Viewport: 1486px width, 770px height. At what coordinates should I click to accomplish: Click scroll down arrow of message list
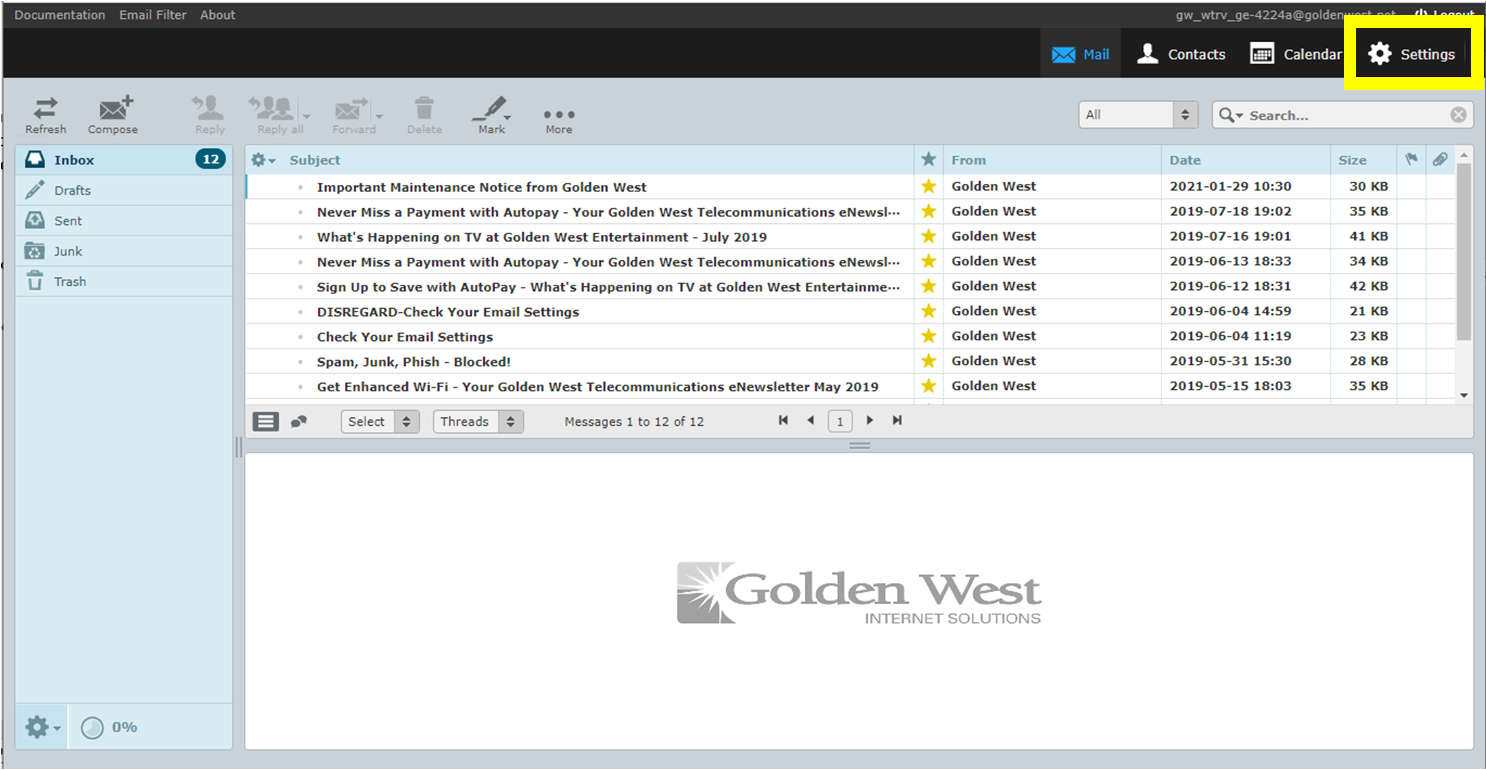click(1465, 396)
